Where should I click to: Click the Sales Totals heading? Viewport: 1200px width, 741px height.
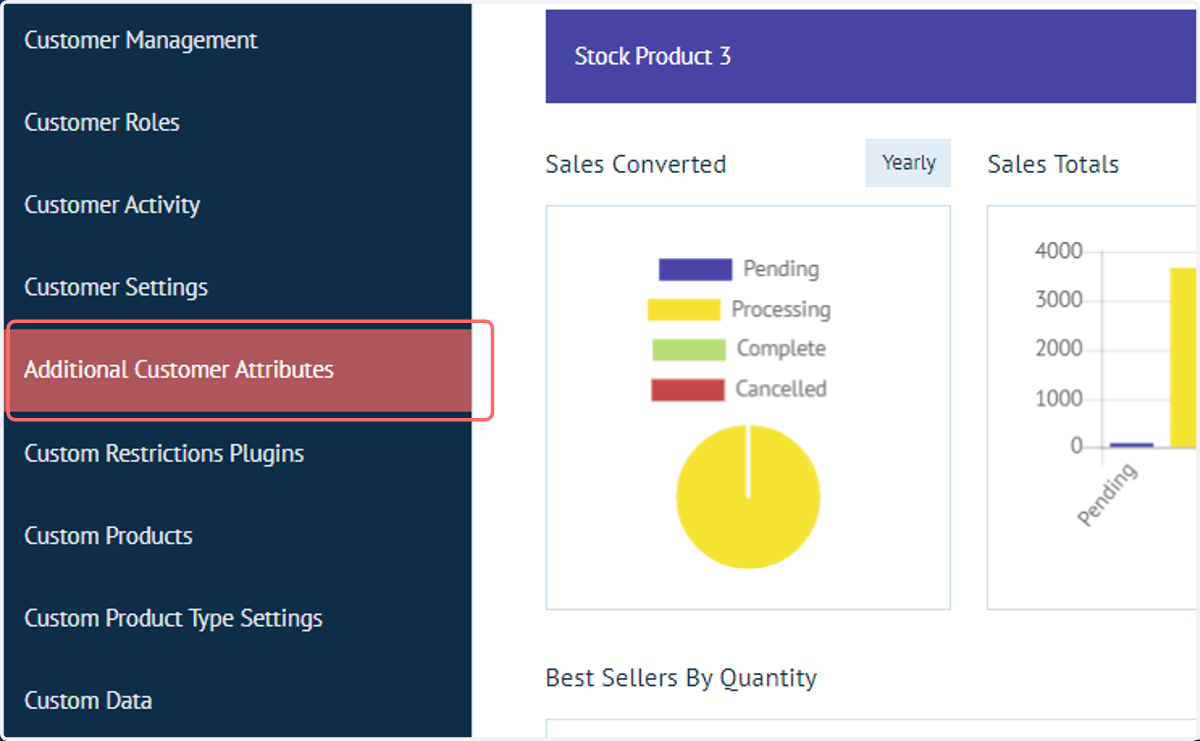click(x=1053, y=164)
